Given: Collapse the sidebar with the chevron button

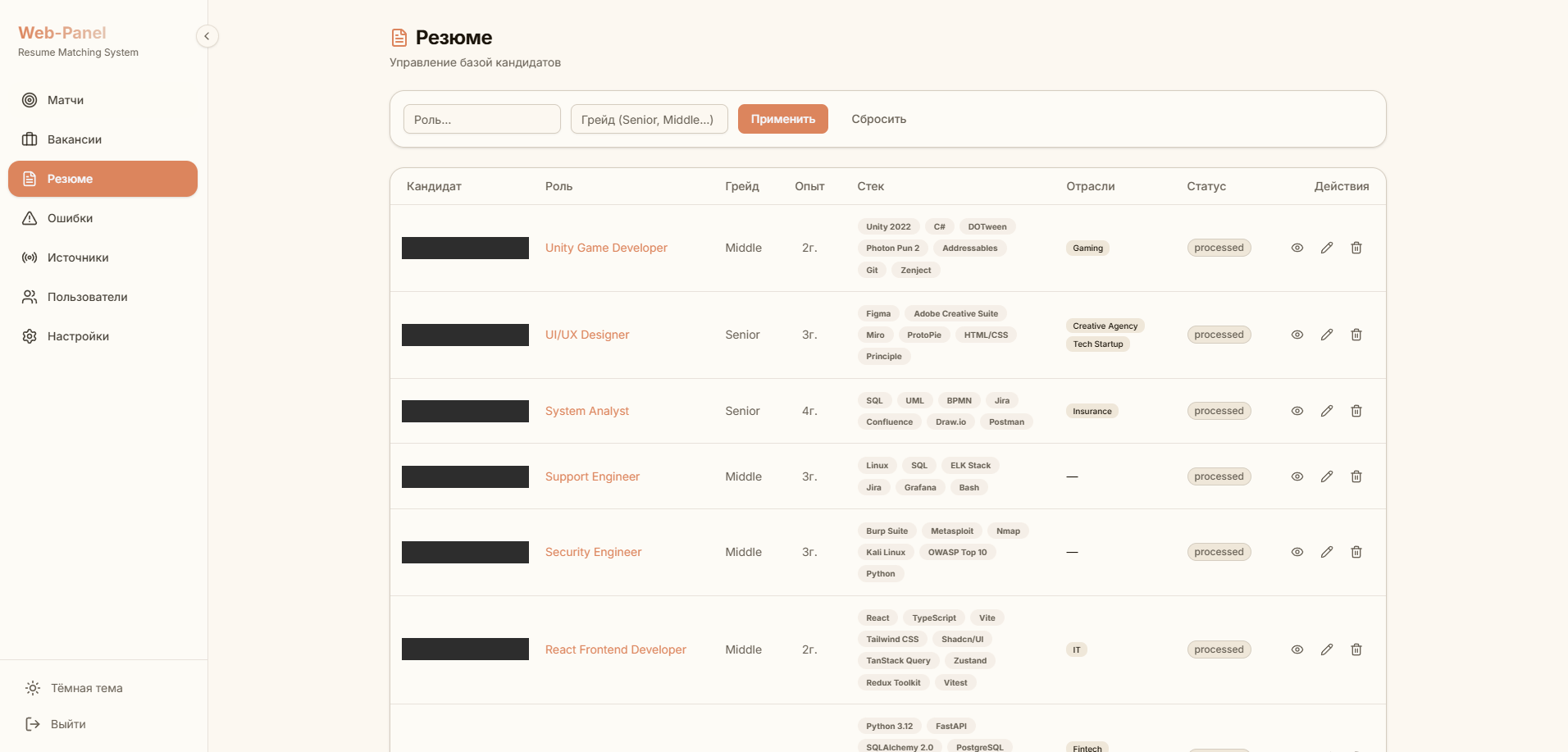Looking at the screenshot, I should coord(207,36).
